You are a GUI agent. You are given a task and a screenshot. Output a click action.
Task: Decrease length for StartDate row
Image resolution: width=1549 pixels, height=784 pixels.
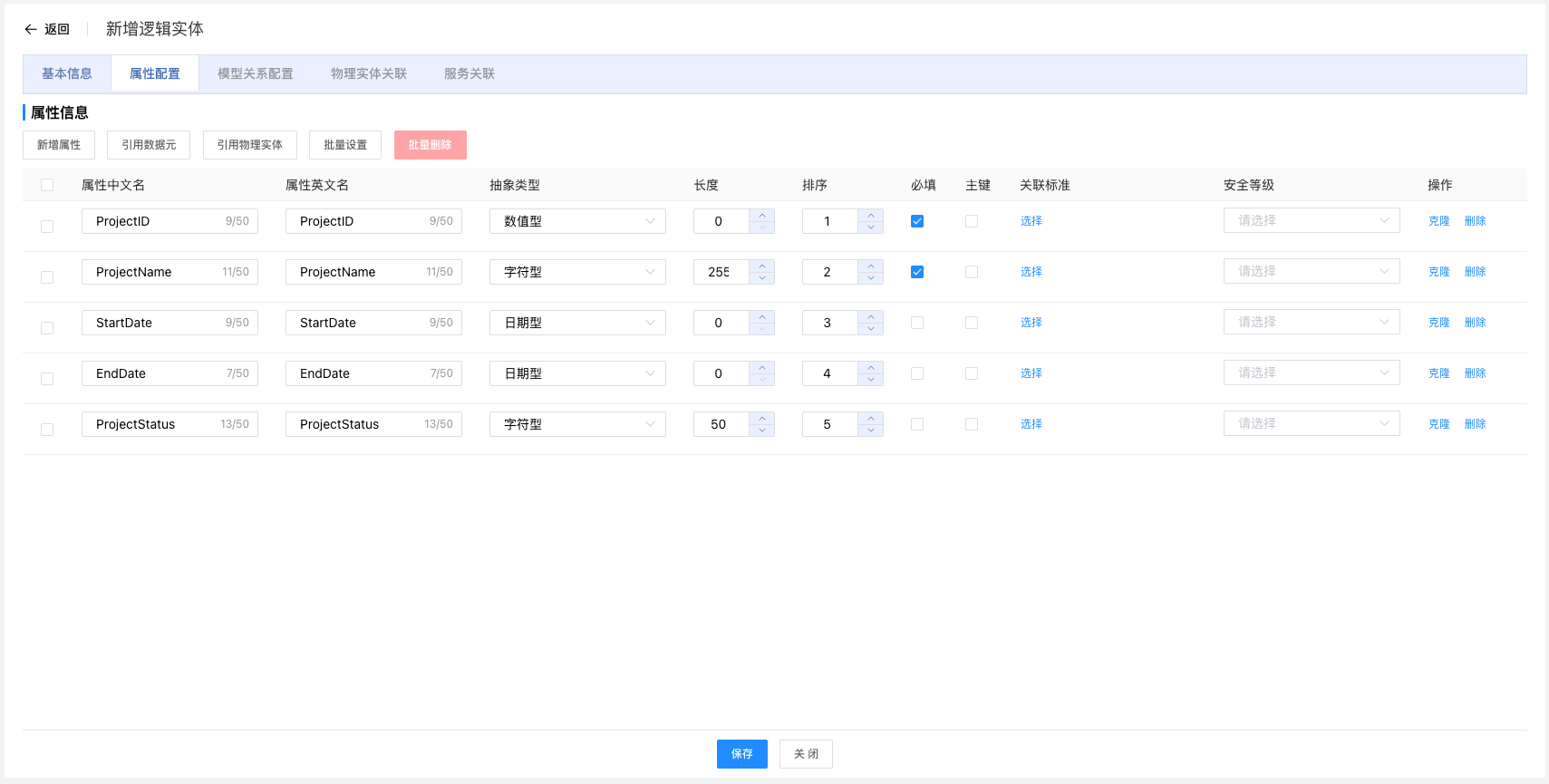tap(761, 329)
